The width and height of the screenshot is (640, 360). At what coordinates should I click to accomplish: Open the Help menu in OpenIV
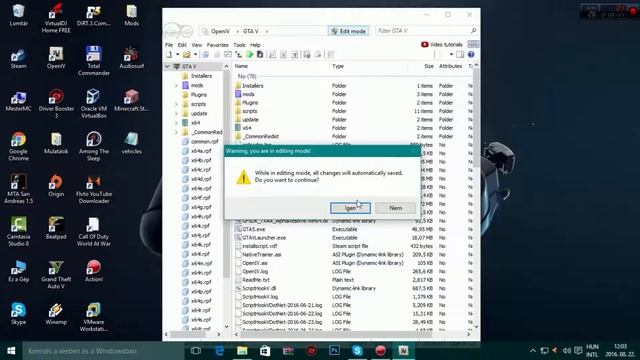pyautogui.click(x=255, y=45)
